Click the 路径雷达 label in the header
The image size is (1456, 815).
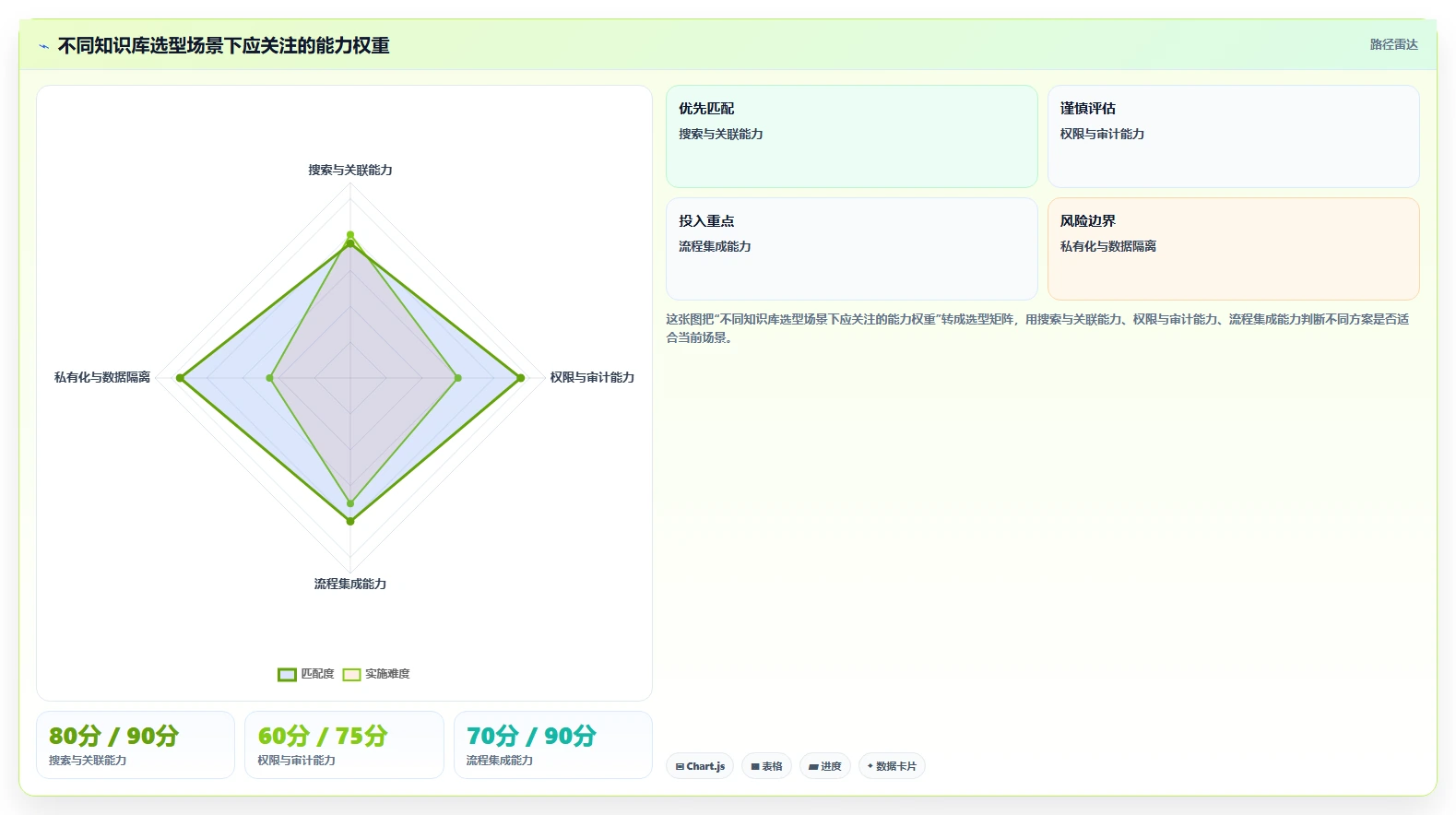1393,44
